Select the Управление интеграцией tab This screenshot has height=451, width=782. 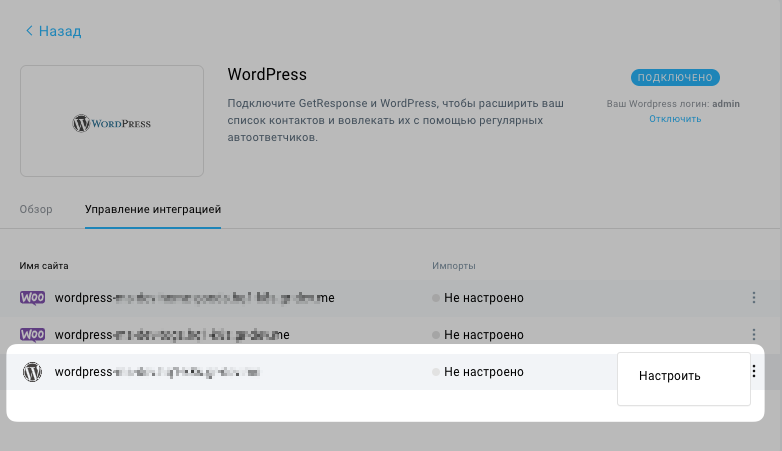pyautogui.click(x=153, y=209)
